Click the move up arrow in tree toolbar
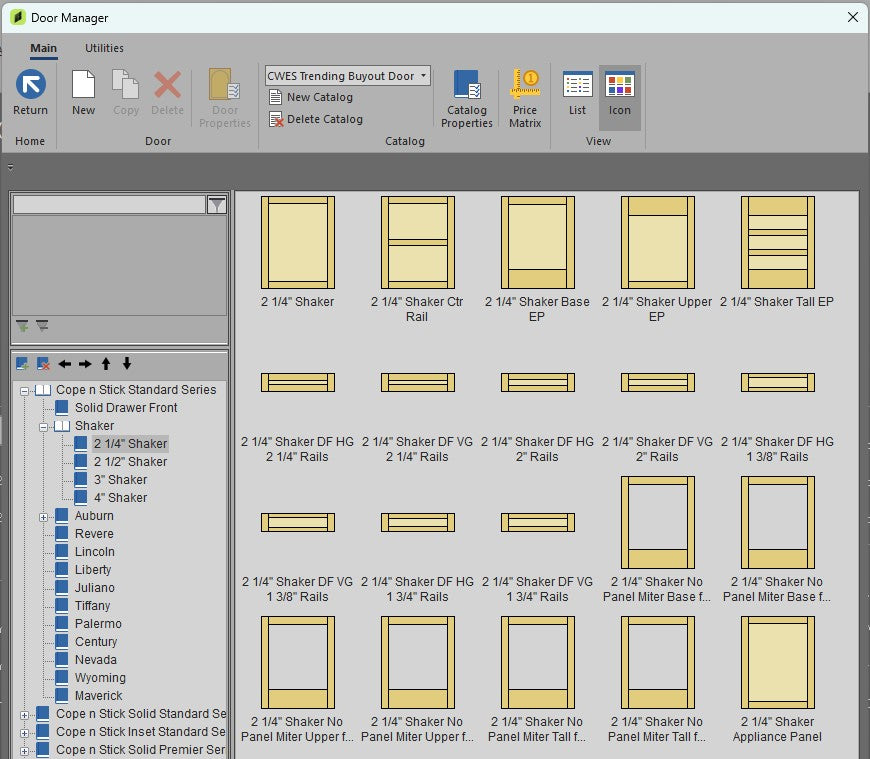This screenshot has width=870, height=759. click(106, 364)
